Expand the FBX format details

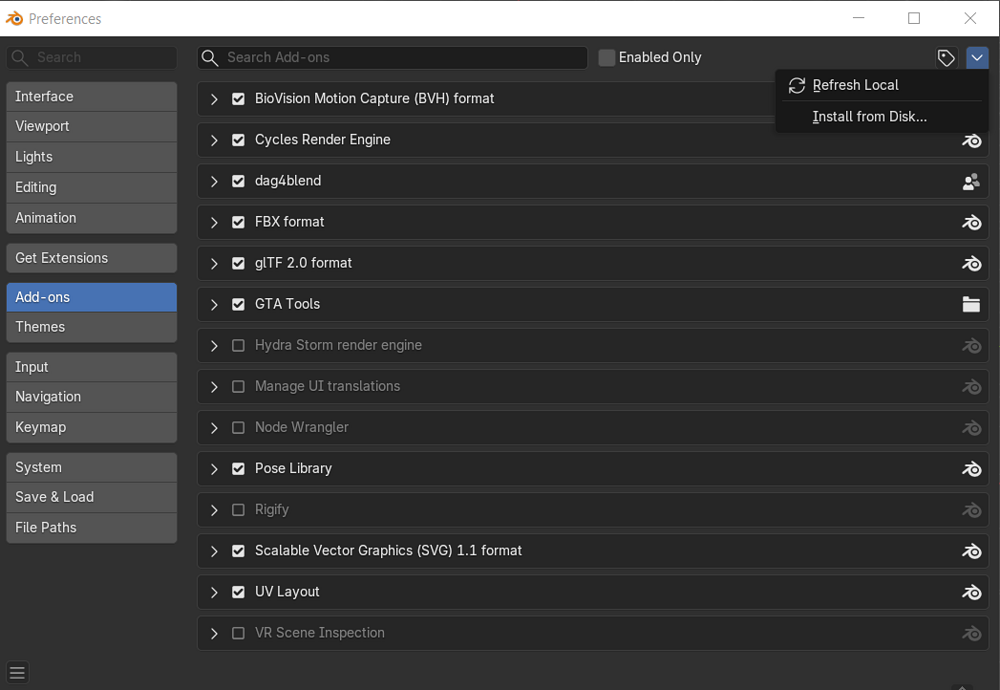214,223
